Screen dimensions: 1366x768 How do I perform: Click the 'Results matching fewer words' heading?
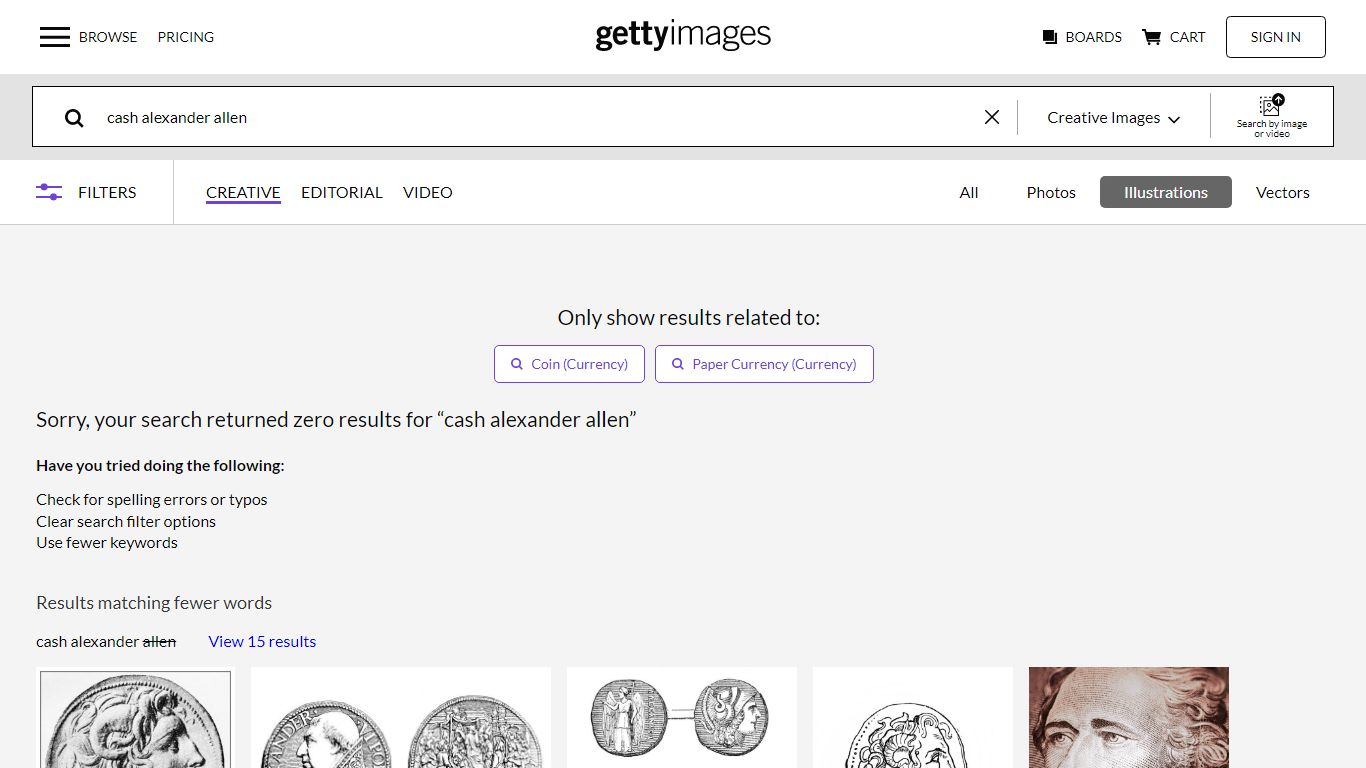pyautogui.click(x=154, y=603)
